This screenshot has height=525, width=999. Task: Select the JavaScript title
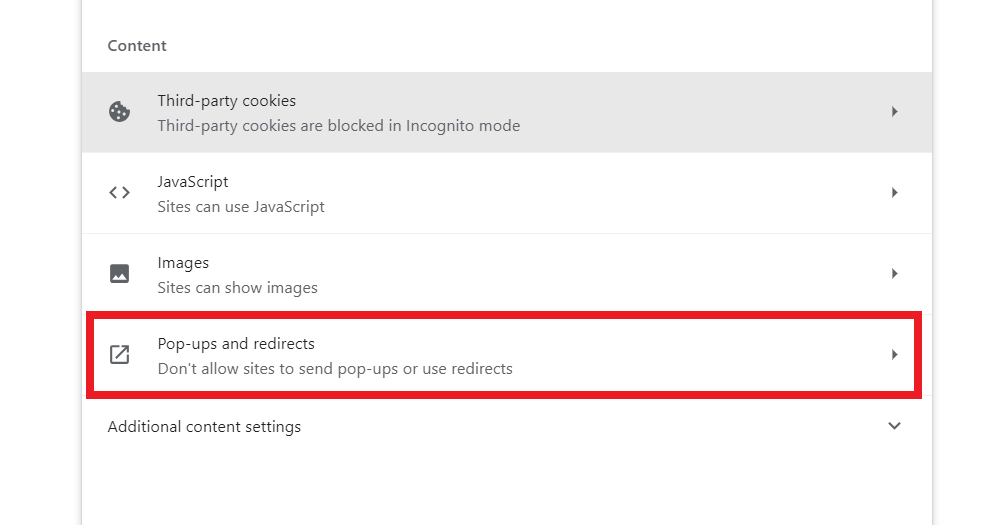[193, 182]
